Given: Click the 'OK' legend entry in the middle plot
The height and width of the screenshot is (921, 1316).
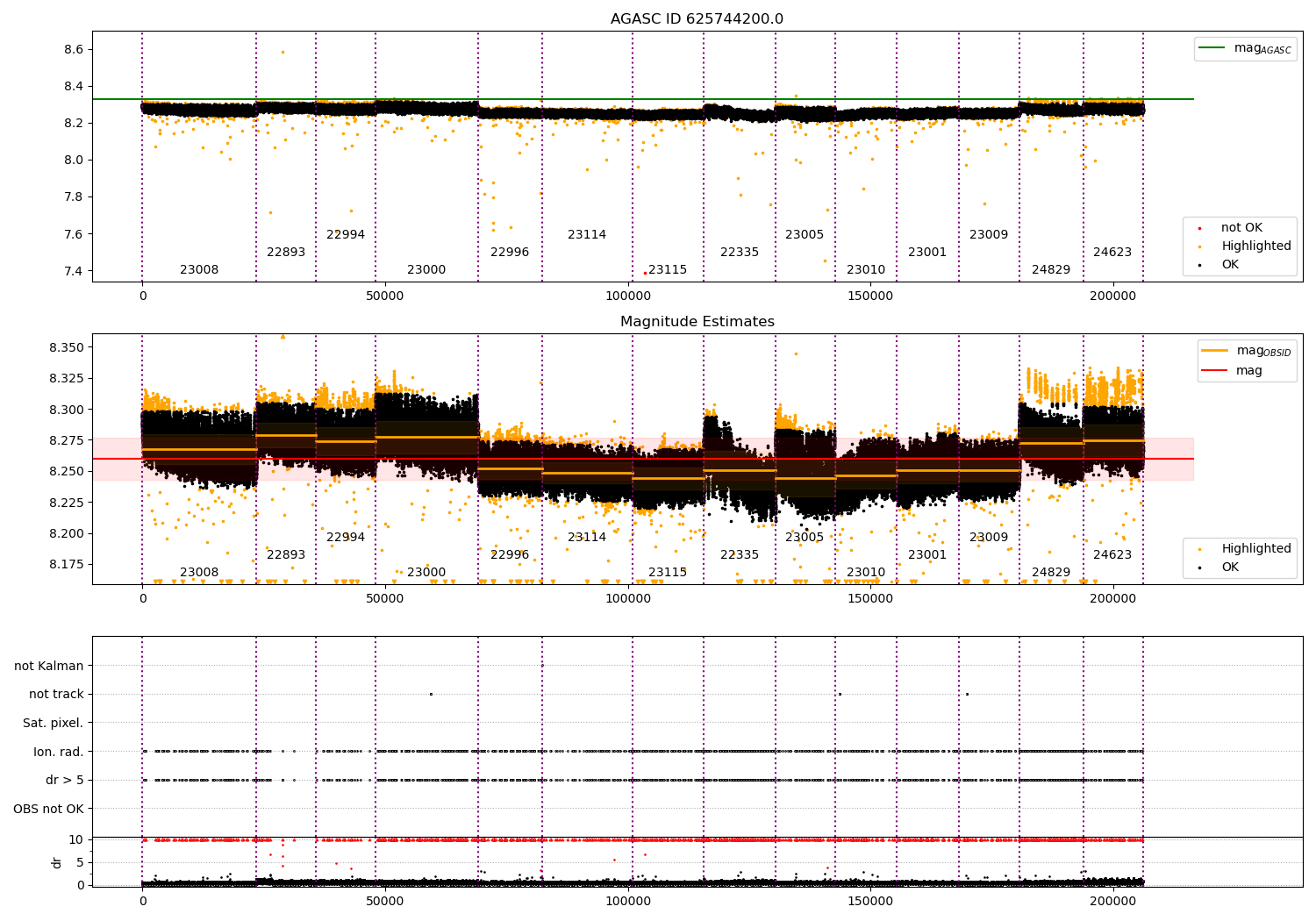Looking at the screenshot, I should click(x=1230, y=568).
